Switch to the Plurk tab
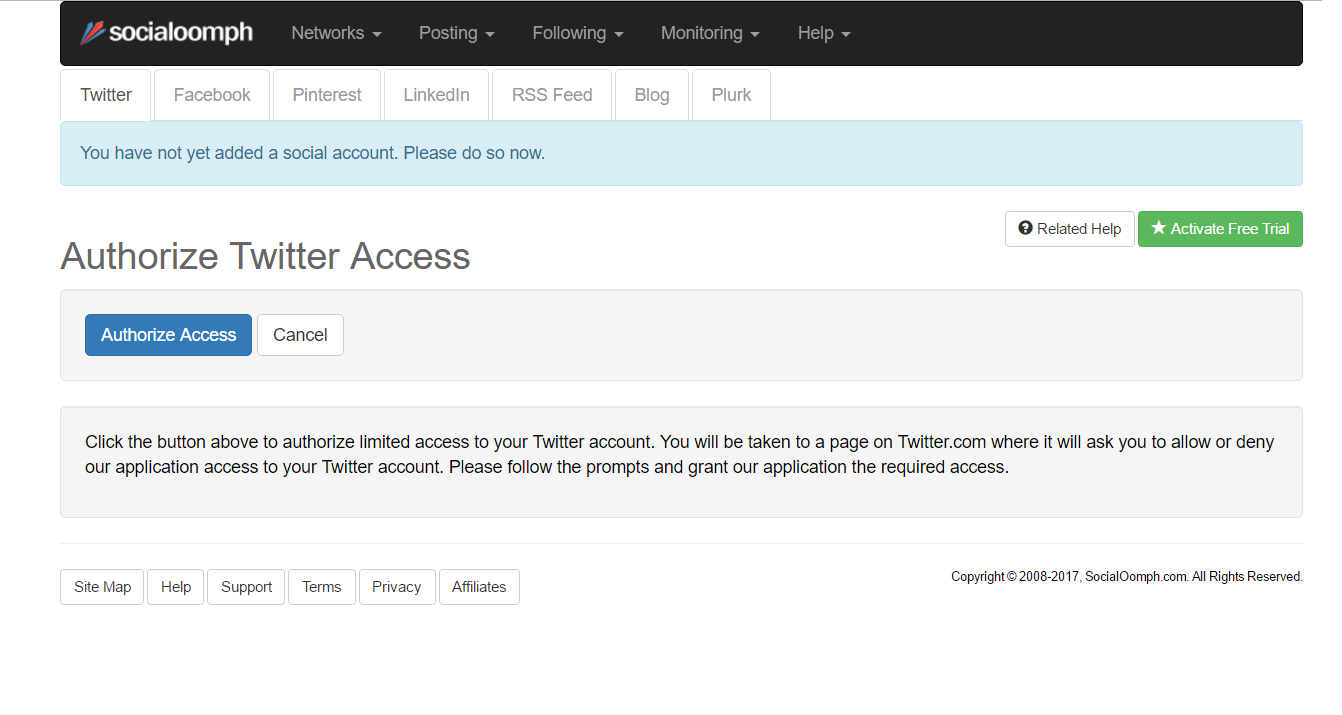This screenshot has height=715, width=1342. click(731, 95)
